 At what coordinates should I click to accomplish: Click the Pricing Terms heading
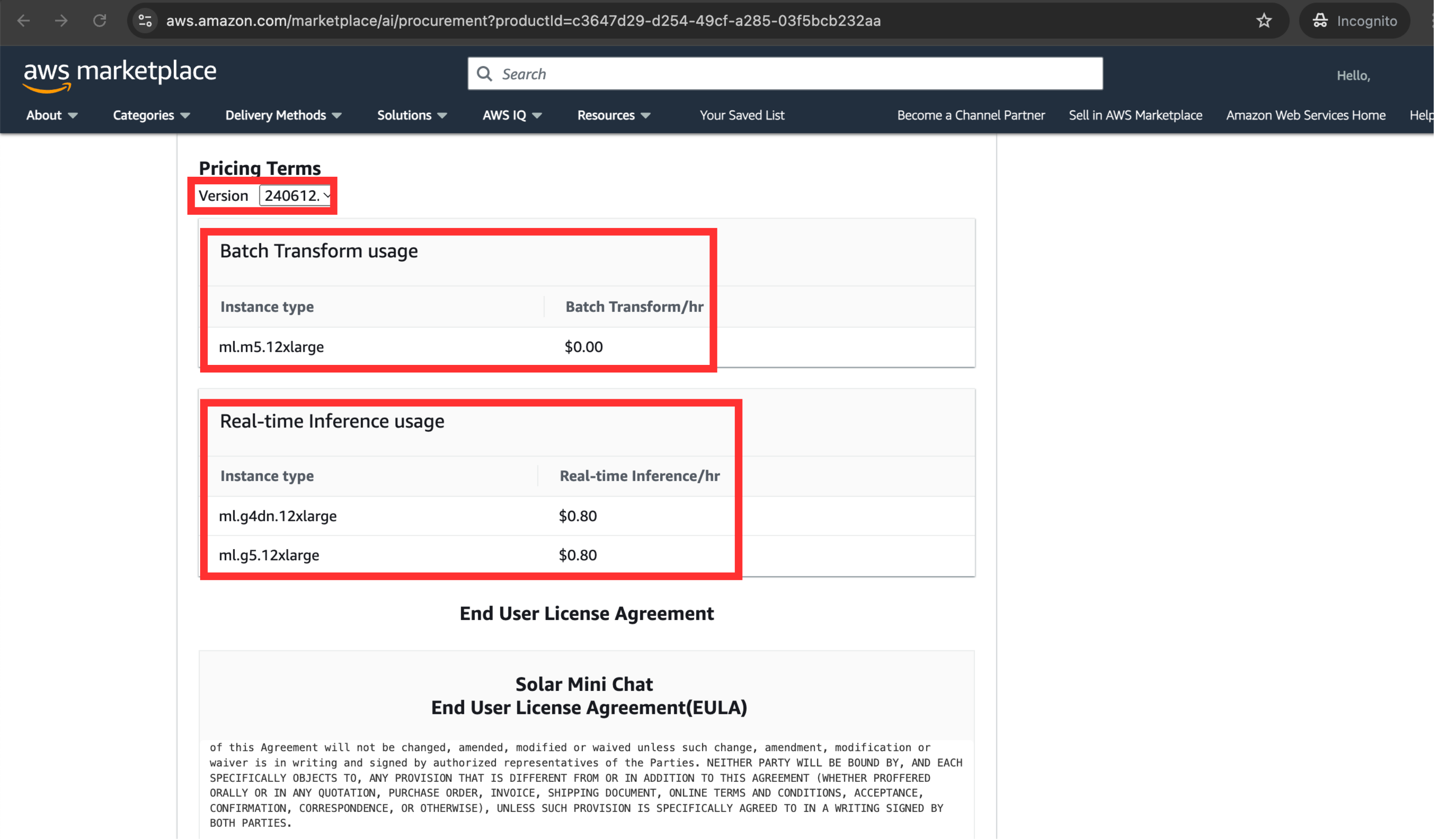tap(260, 168)
